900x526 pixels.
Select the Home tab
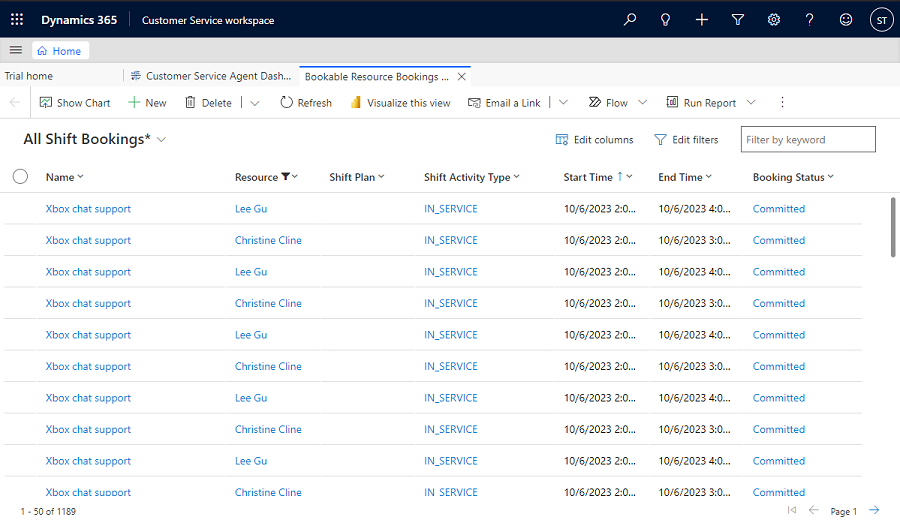(x=60, y=51)
